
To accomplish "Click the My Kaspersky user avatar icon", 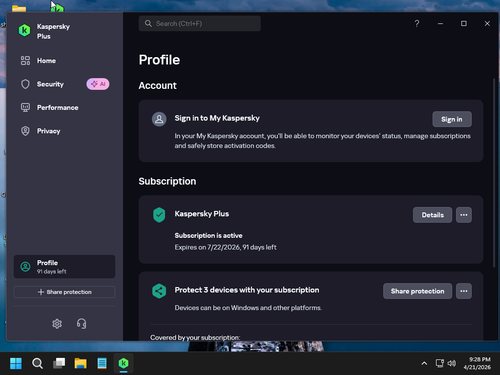I will pyautogui.click(x=159, y=119).
